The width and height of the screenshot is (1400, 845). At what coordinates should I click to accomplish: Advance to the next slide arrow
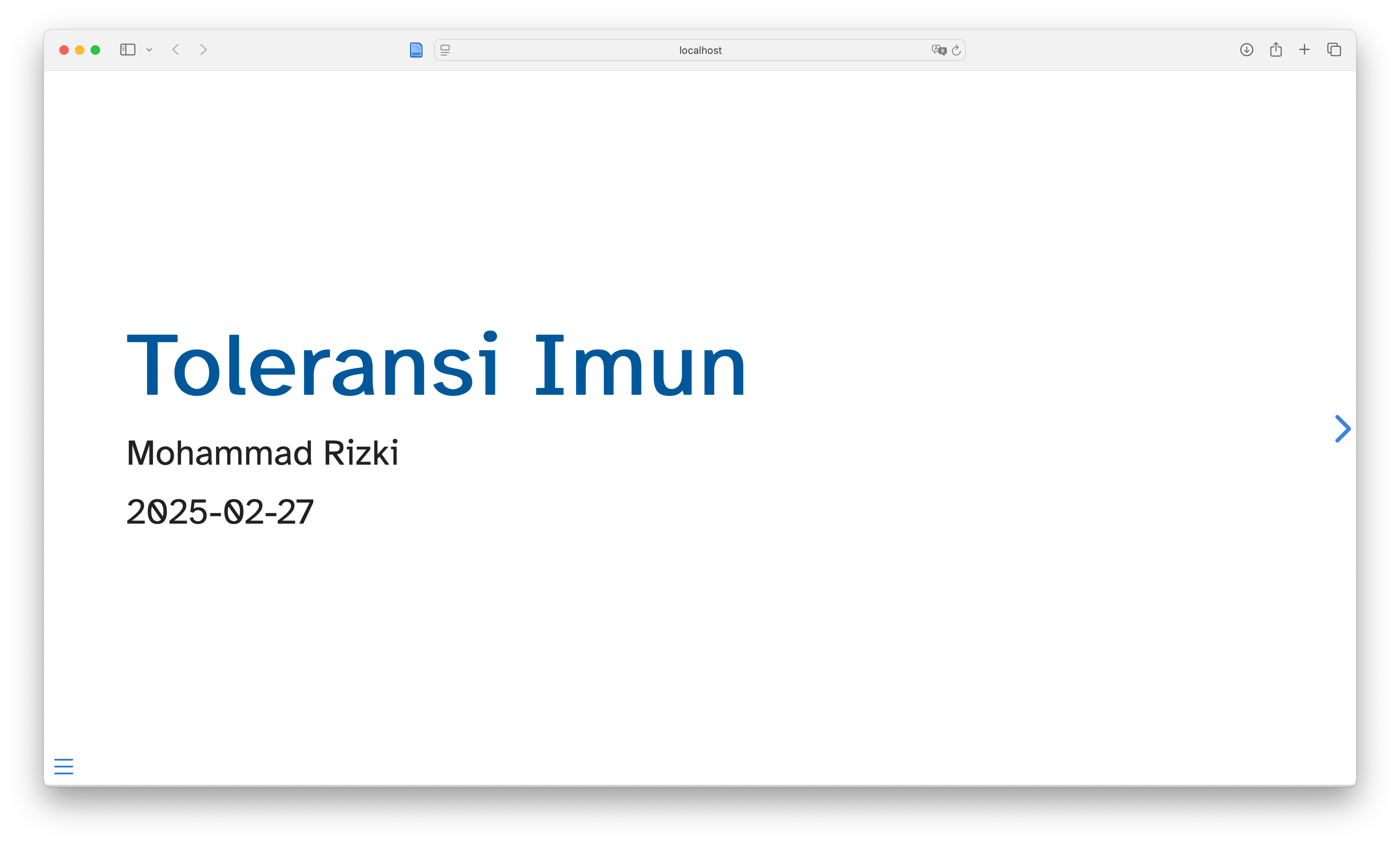point(1342,429)
